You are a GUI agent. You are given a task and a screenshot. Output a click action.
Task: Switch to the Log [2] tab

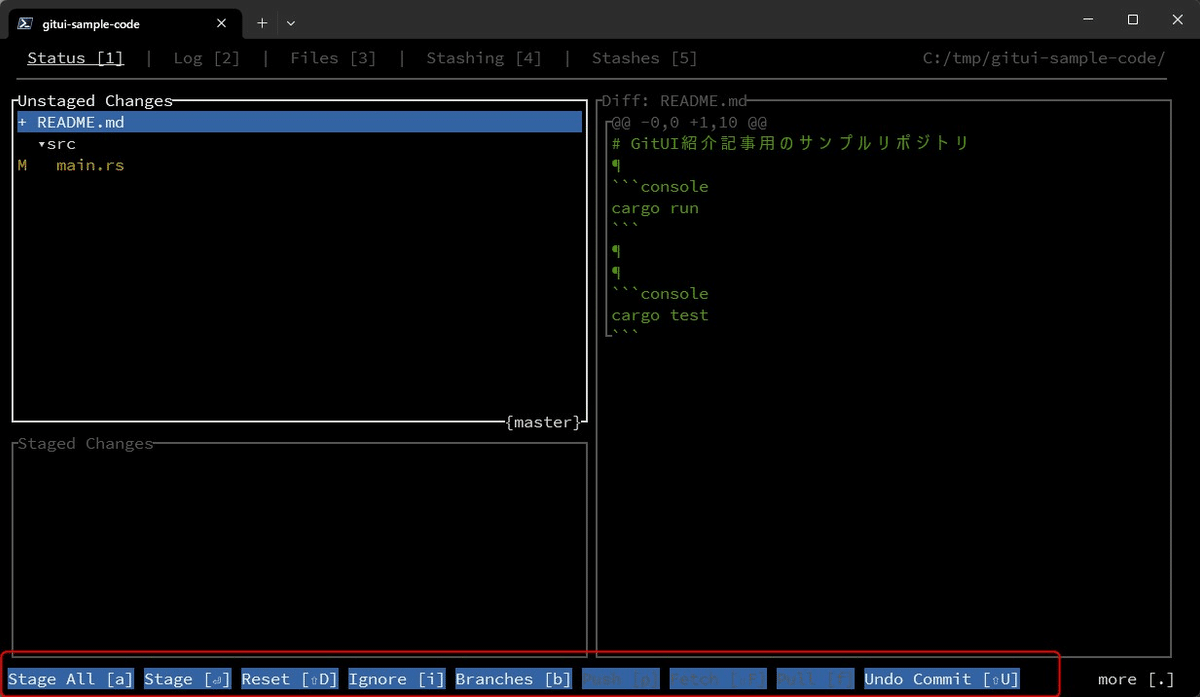pyautogui.click(x=205, y=58)
